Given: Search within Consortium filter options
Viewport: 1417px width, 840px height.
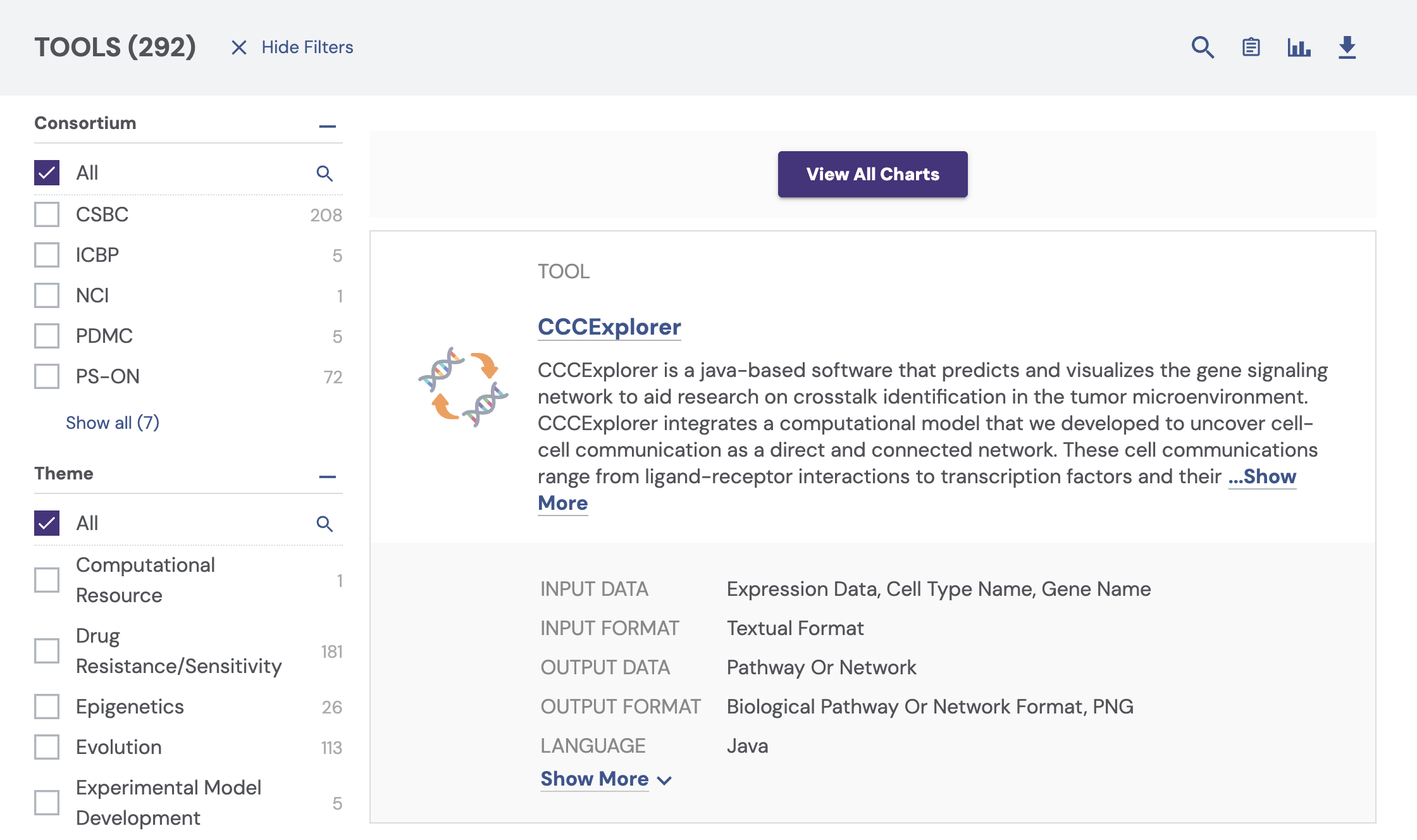Looking at the screenshot, I should click(325, 173).
